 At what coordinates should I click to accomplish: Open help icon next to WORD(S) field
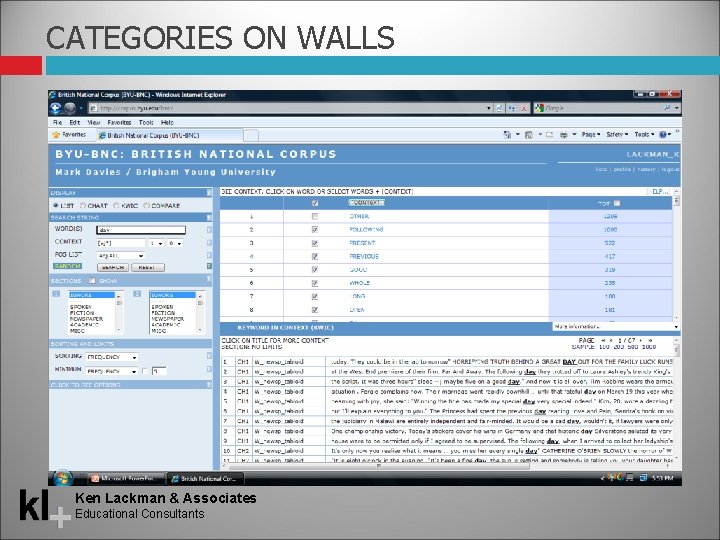point(209,230)
